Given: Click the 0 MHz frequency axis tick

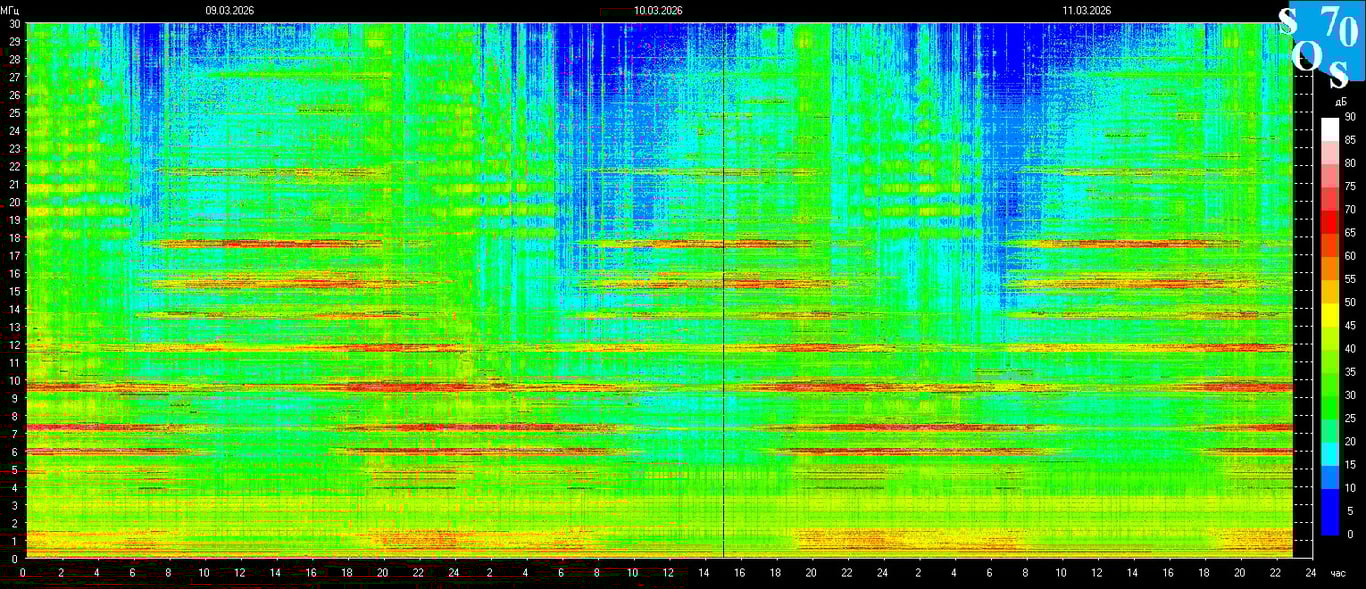Looking at the screenshot, I should 14,558.
